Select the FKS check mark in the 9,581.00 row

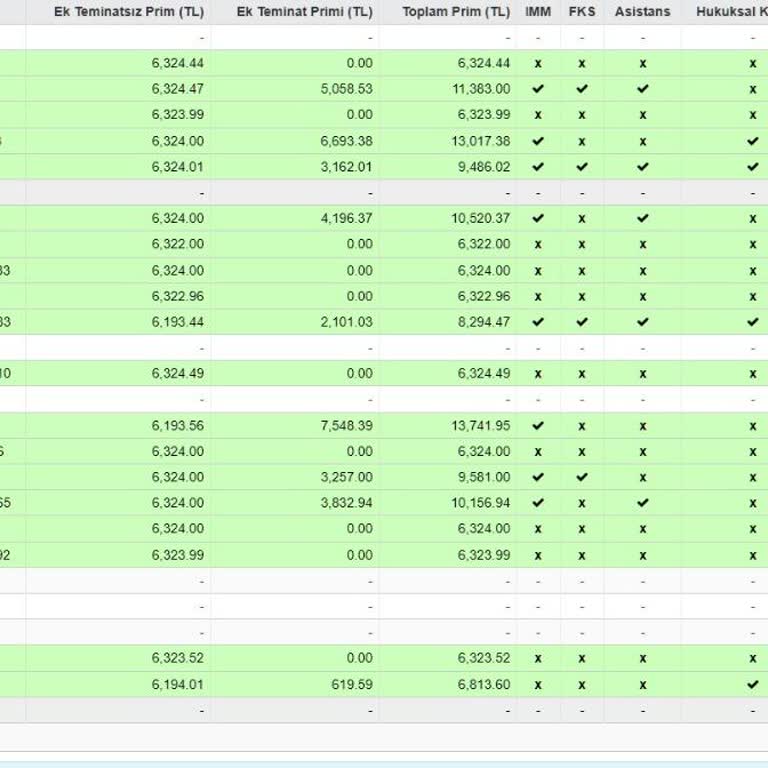582,477
